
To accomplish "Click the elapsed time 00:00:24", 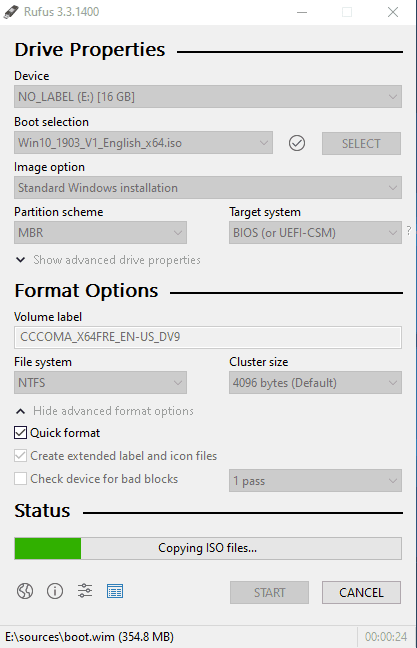I will tap(386, 637).
